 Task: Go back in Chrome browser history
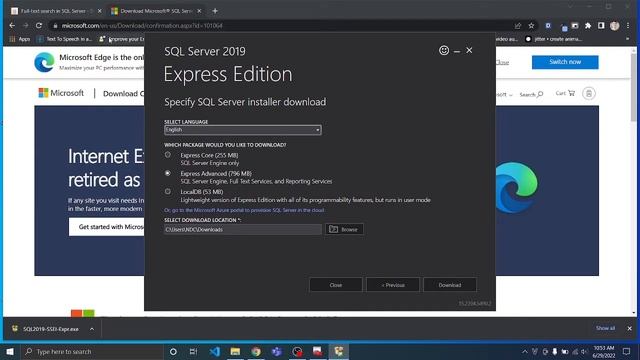click(12, 25)
